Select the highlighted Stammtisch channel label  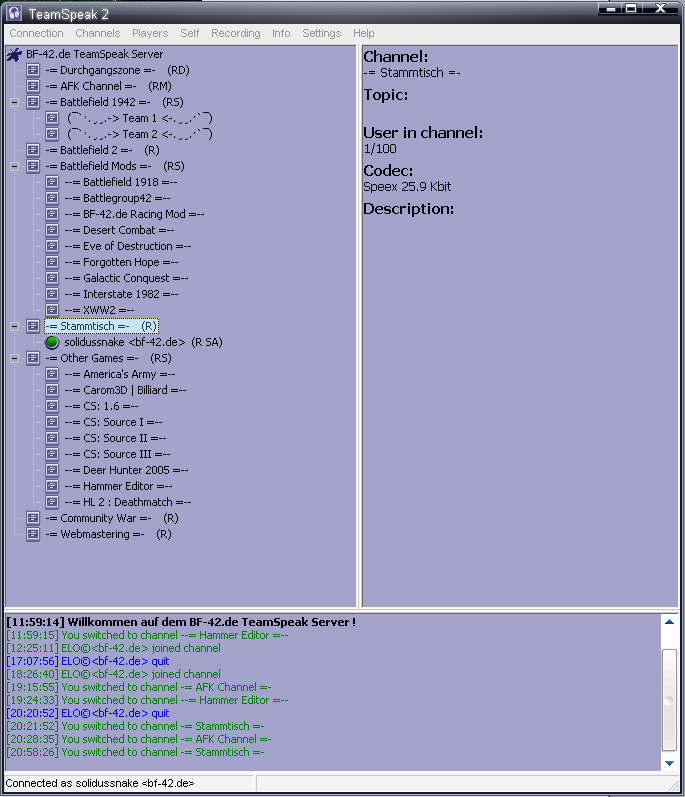(x=101, y=326)
